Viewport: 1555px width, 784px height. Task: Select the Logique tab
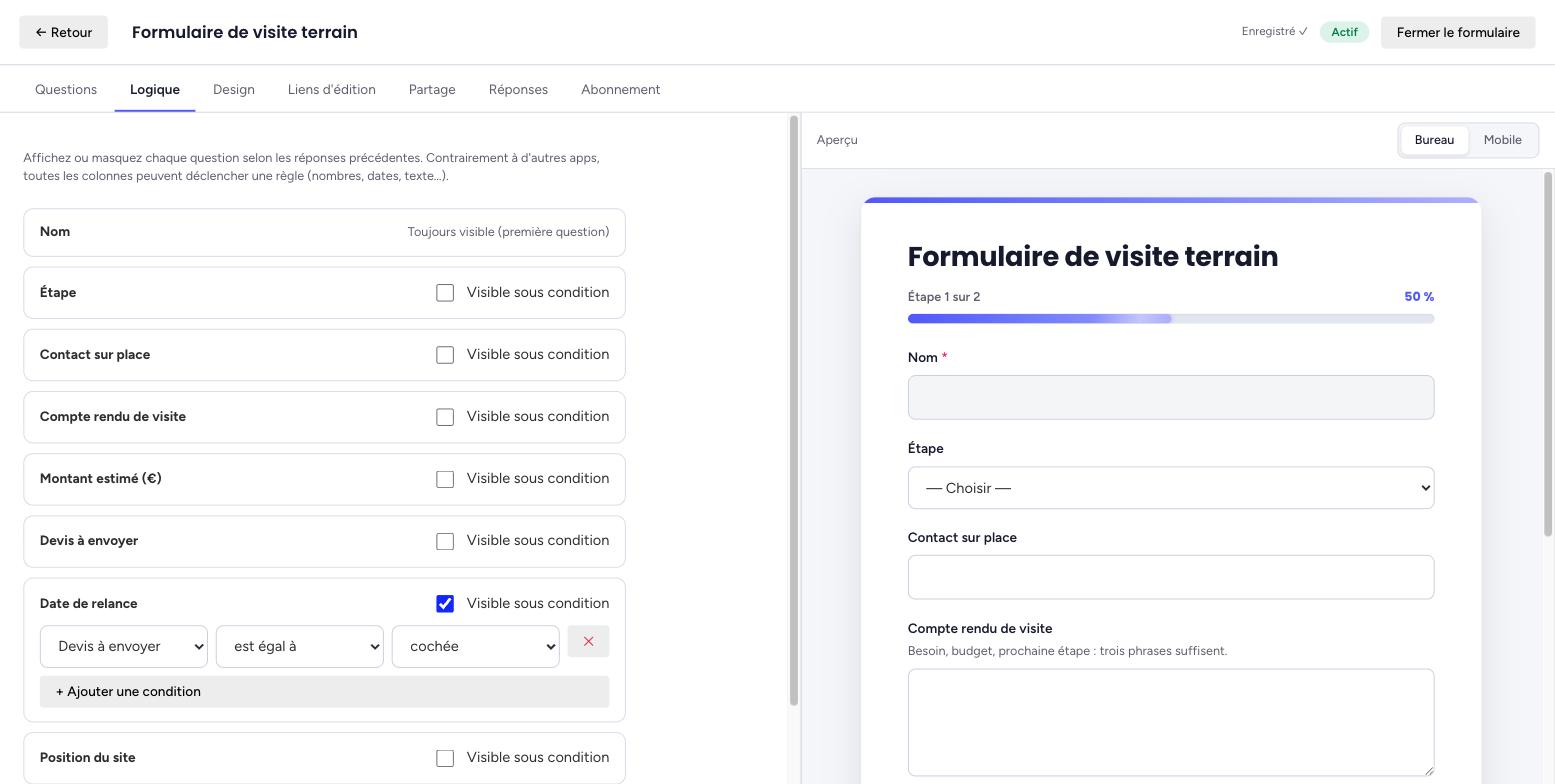[x=155, y=90]
